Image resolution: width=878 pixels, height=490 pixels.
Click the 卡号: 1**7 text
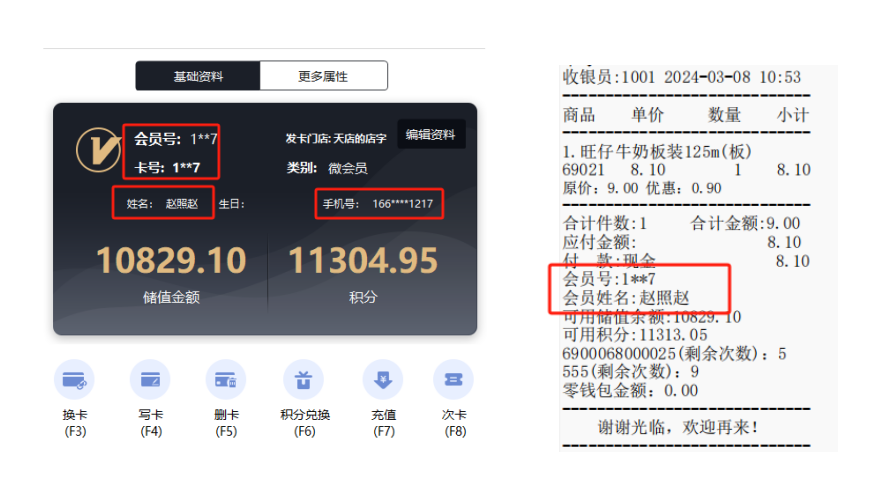pyautogui.click(x=167, y=167)
